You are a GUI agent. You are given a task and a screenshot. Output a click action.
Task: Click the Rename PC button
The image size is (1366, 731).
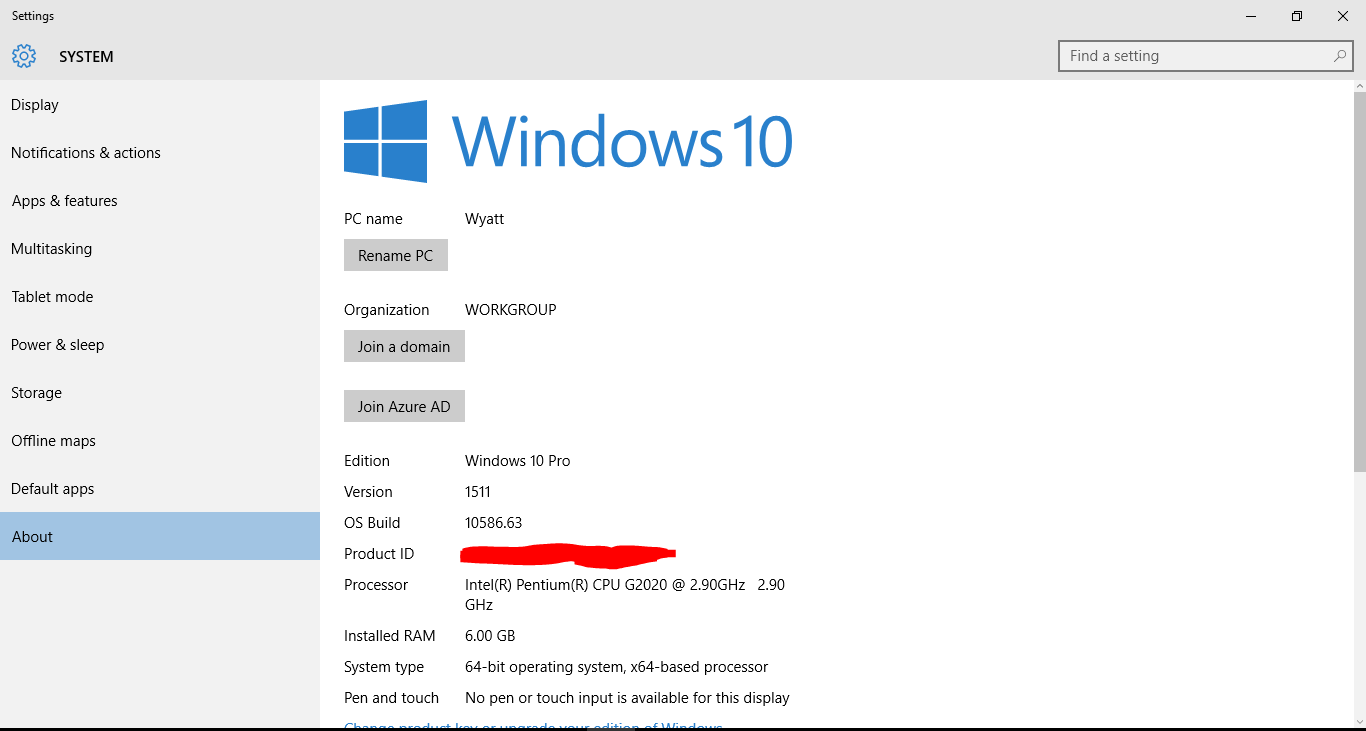pyautogui.click(x=396, y=255)
